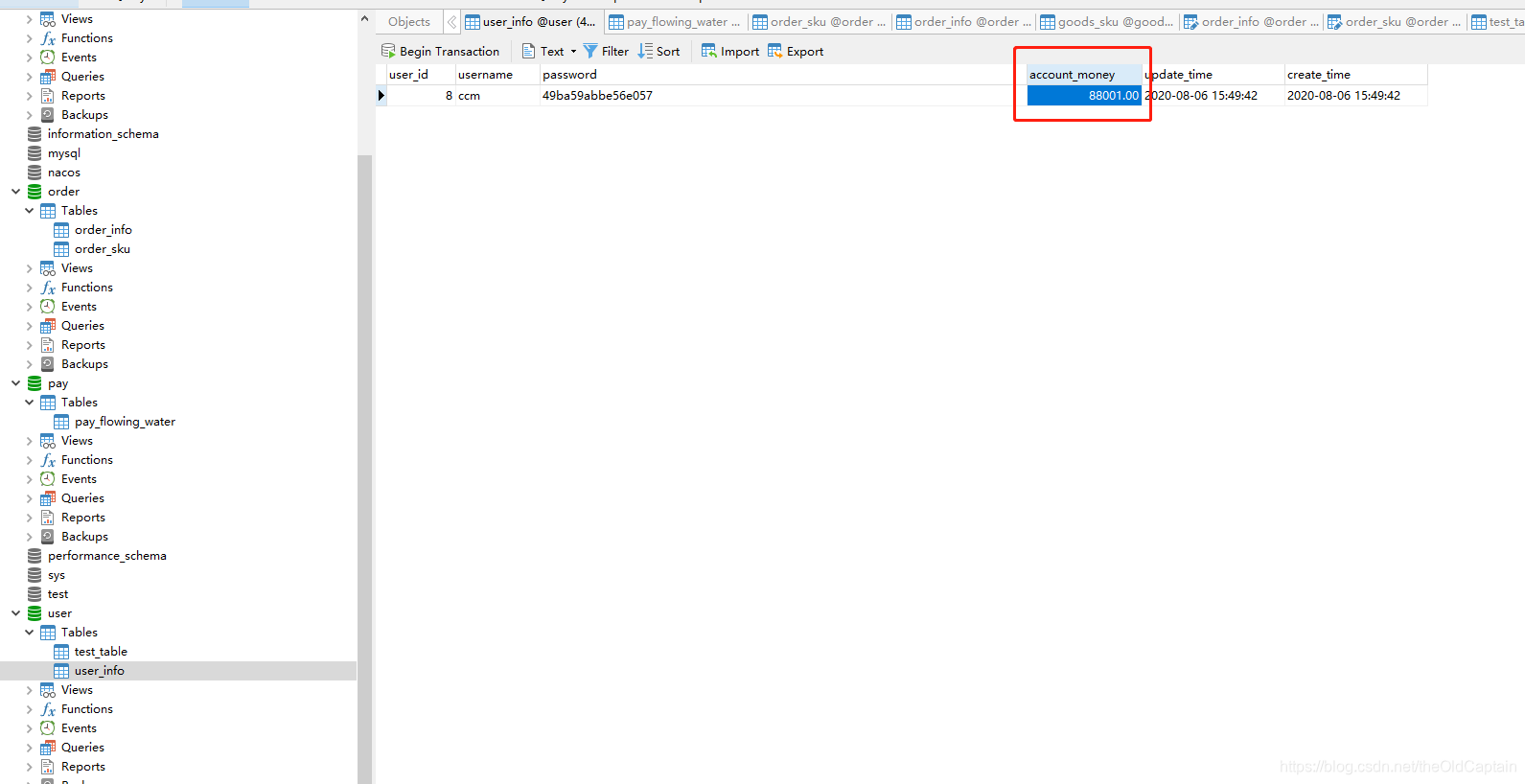
Task: Select the pay_flowing_water table icon
Action: tap(61, 422)
